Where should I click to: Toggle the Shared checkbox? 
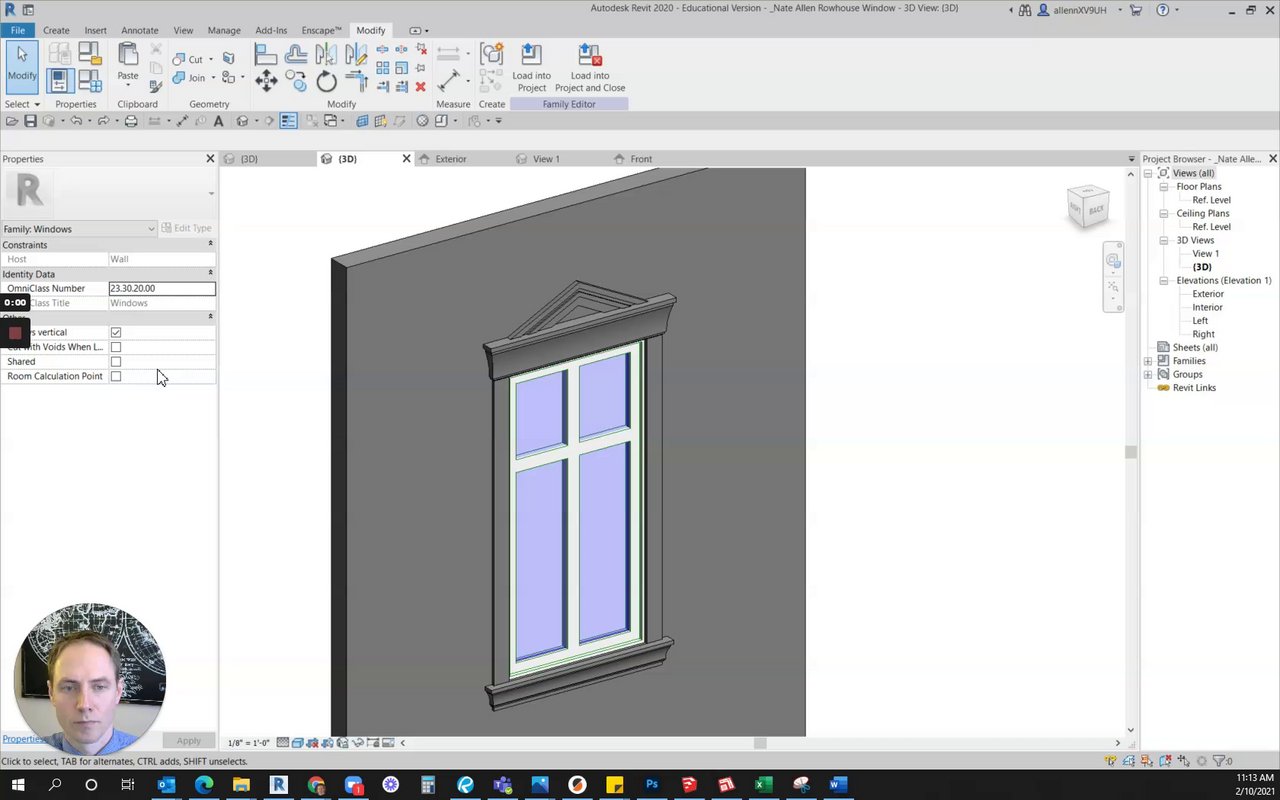(x=116, y=362)
